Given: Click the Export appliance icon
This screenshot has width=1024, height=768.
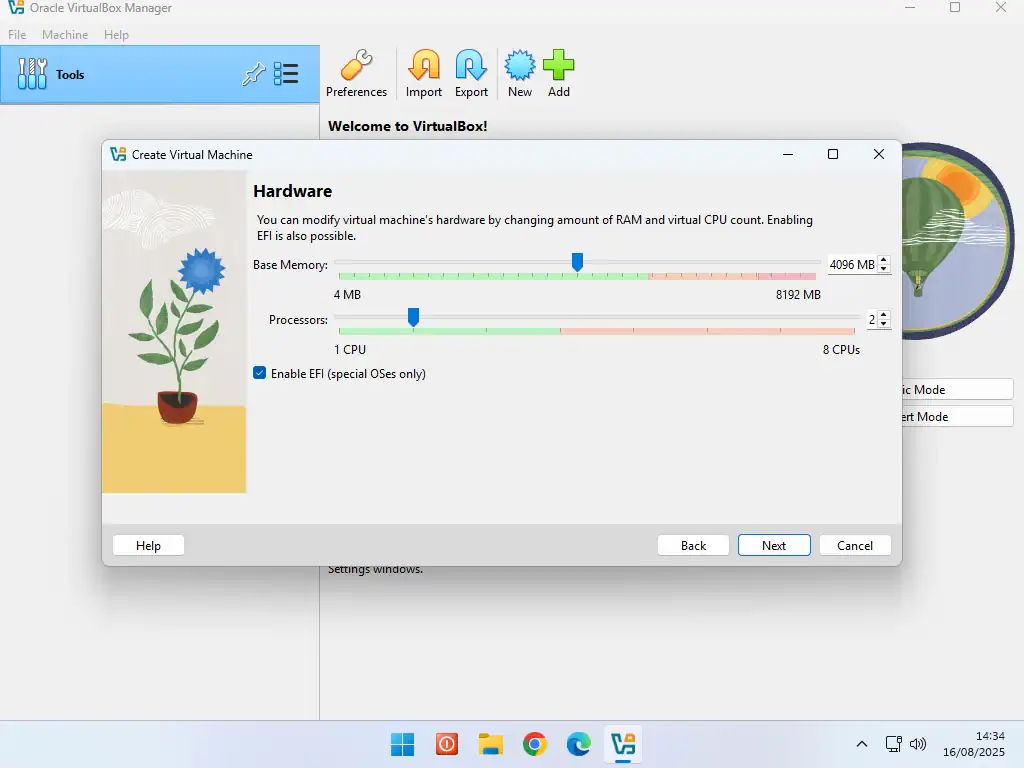Looking at the screenshot, I should pyautogui.click(x=471, y=68).
